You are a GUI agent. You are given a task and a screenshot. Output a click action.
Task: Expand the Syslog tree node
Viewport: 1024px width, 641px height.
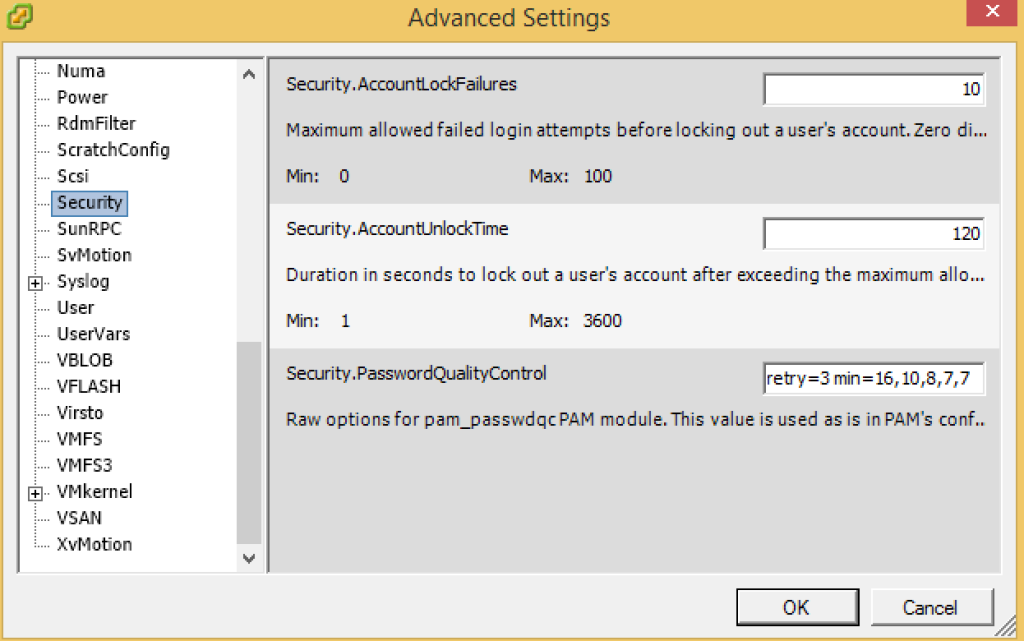pos(35,281)
